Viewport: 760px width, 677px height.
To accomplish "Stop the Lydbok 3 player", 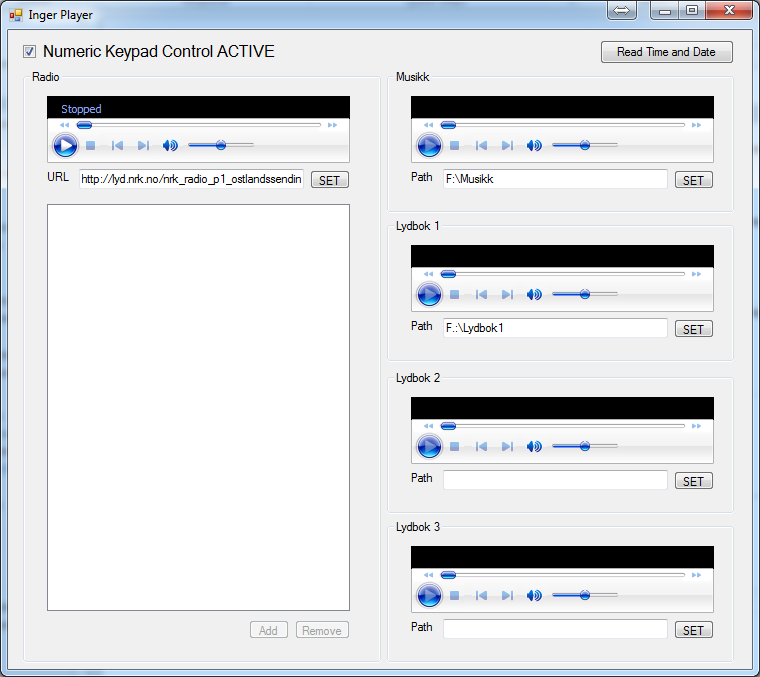I will click(x=454, y=595).
